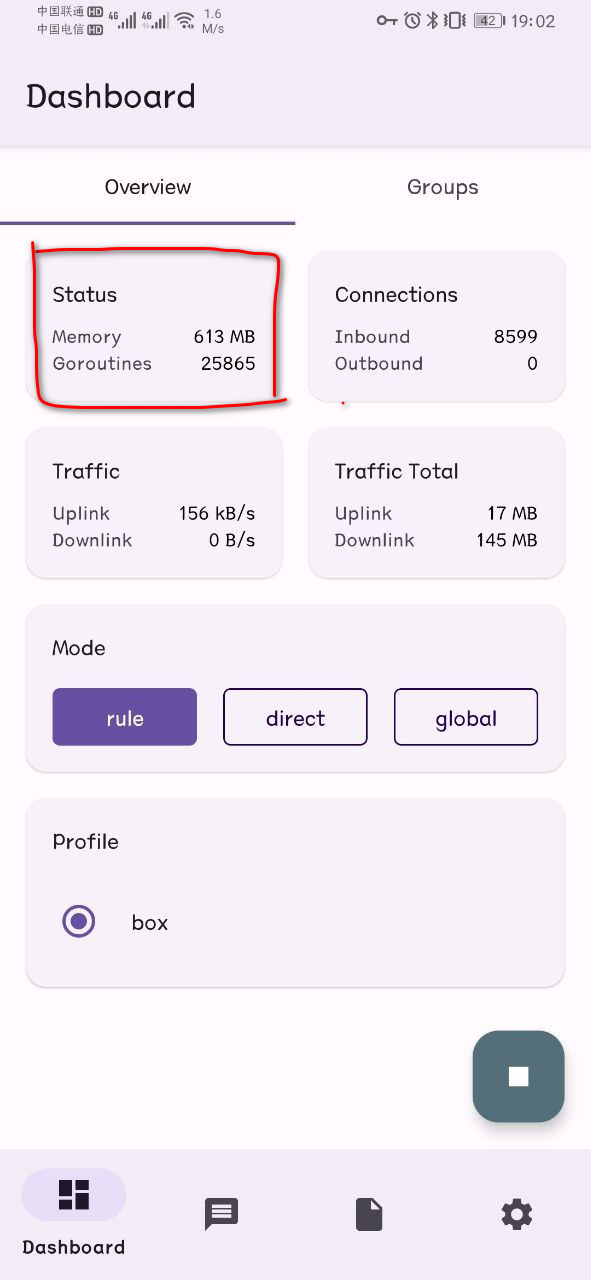The height and width of the screenshot is (1280, 591).
Task: Select the Overview tab
Action: tap(147, 187)
